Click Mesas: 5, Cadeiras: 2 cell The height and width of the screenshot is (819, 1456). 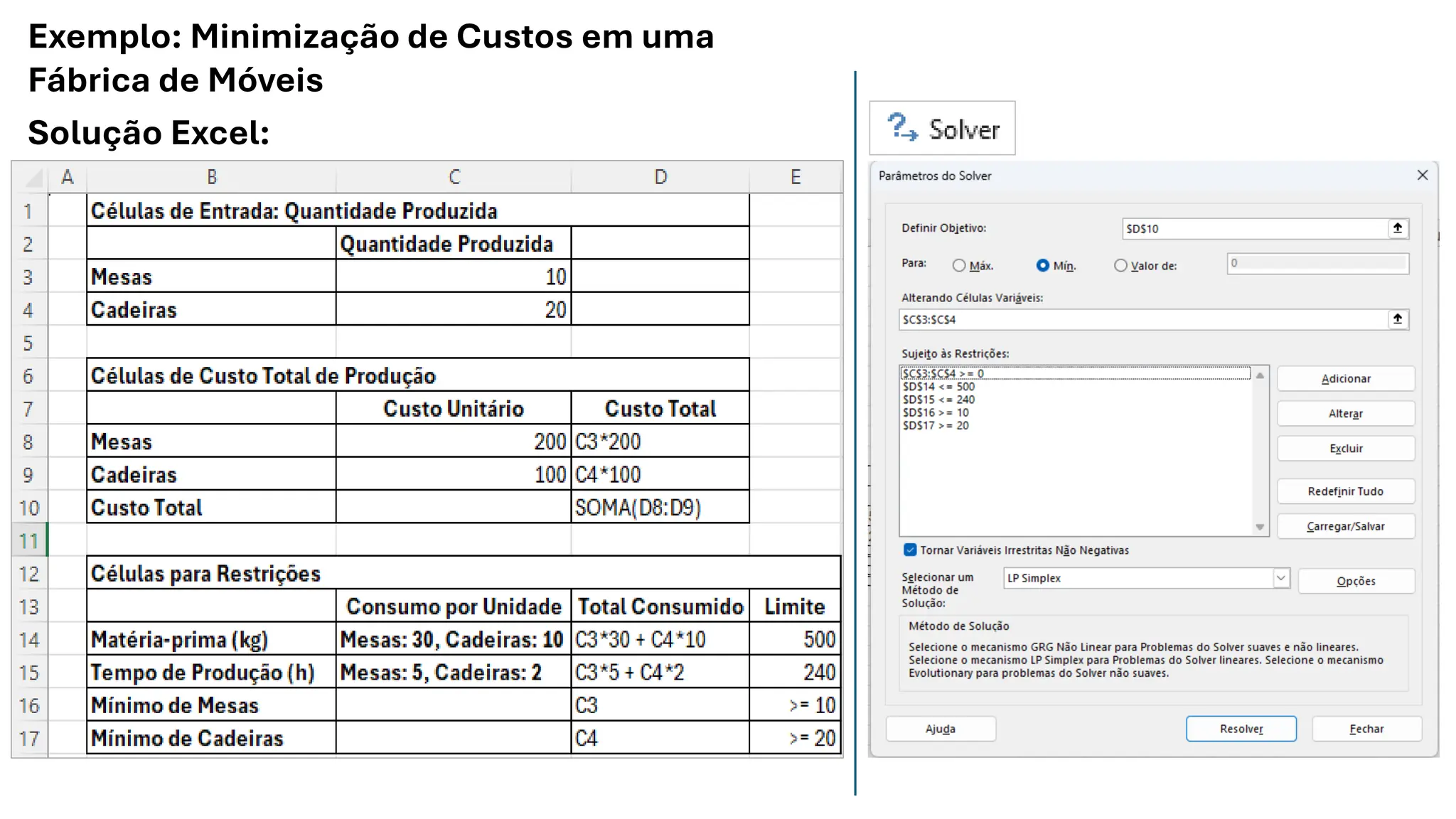(x=454, y=672)
